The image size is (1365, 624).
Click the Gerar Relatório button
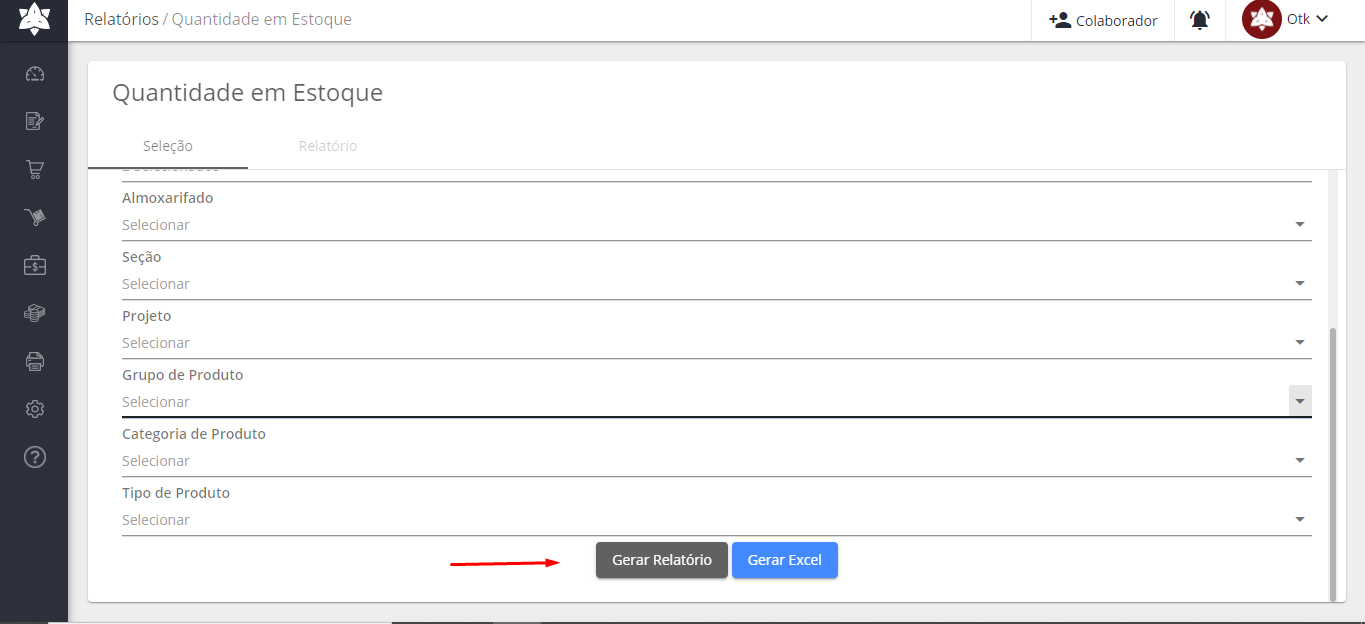(662, 560)
